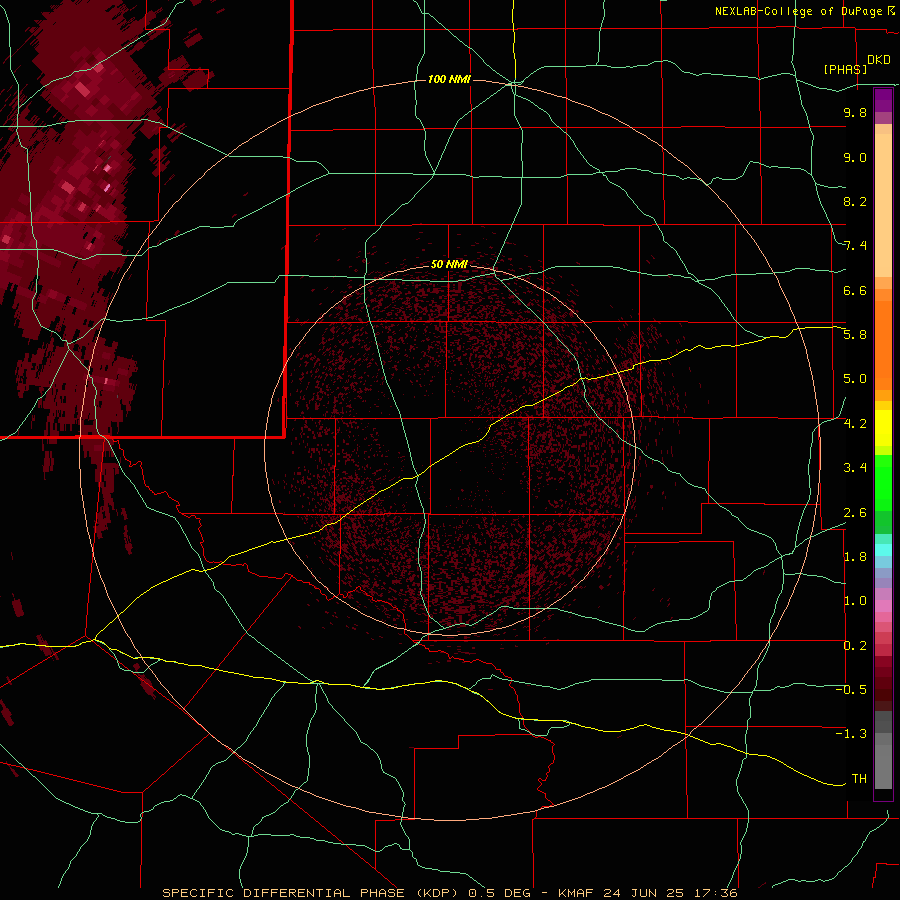Click the bright green segment of color bar
The height and width of the screenshot is (900, 900).
pos(883,481)
